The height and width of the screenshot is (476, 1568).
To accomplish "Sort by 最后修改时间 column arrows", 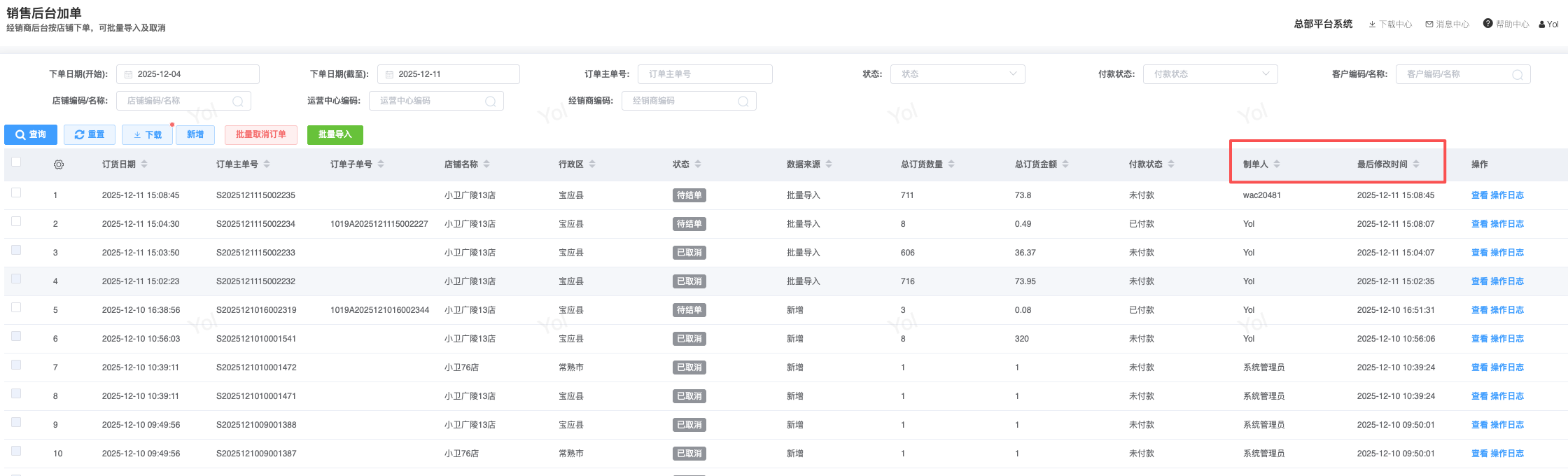I will 1416,164.
